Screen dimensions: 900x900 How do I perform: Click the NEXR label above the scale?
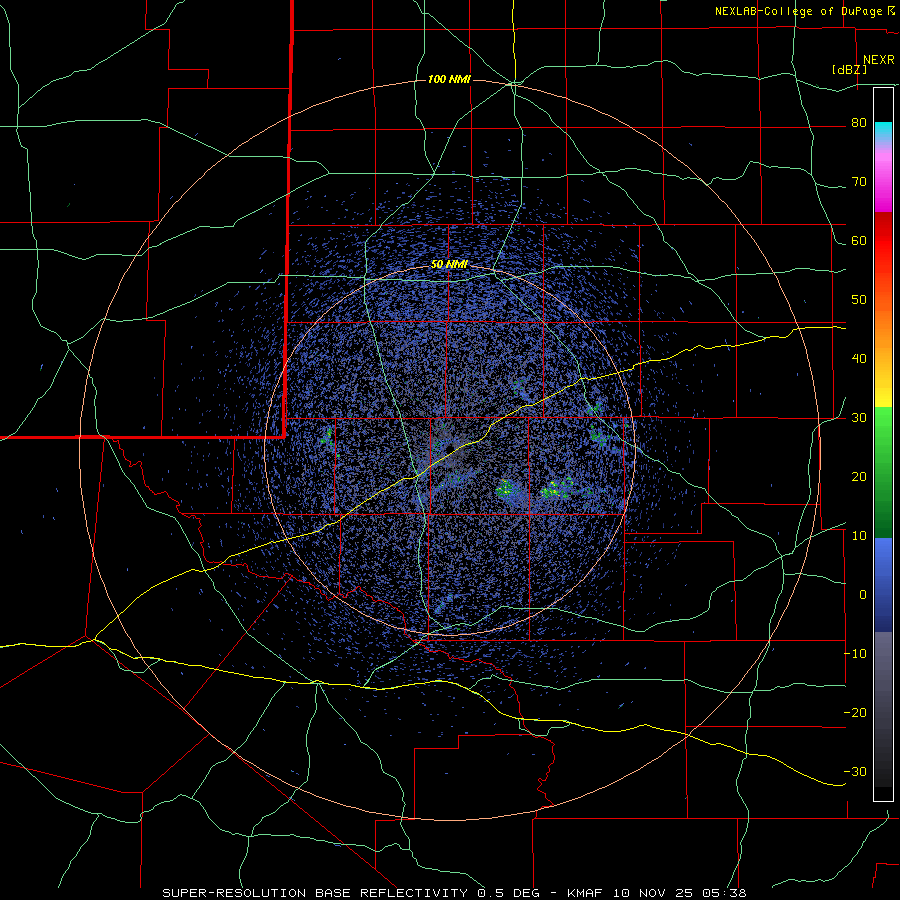click(x=878, y=60)
